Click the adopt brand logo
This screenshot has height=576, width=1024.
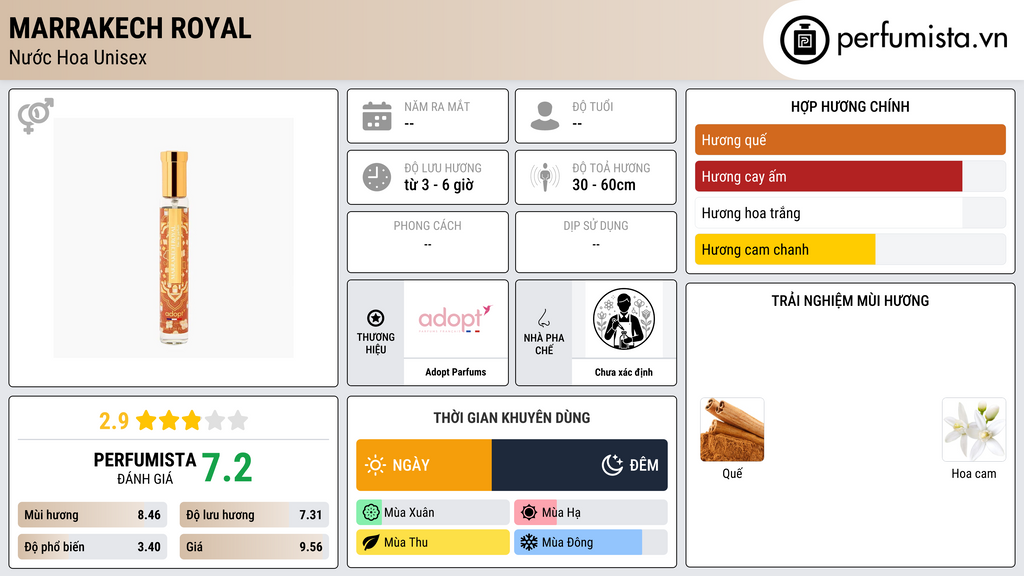455,319
